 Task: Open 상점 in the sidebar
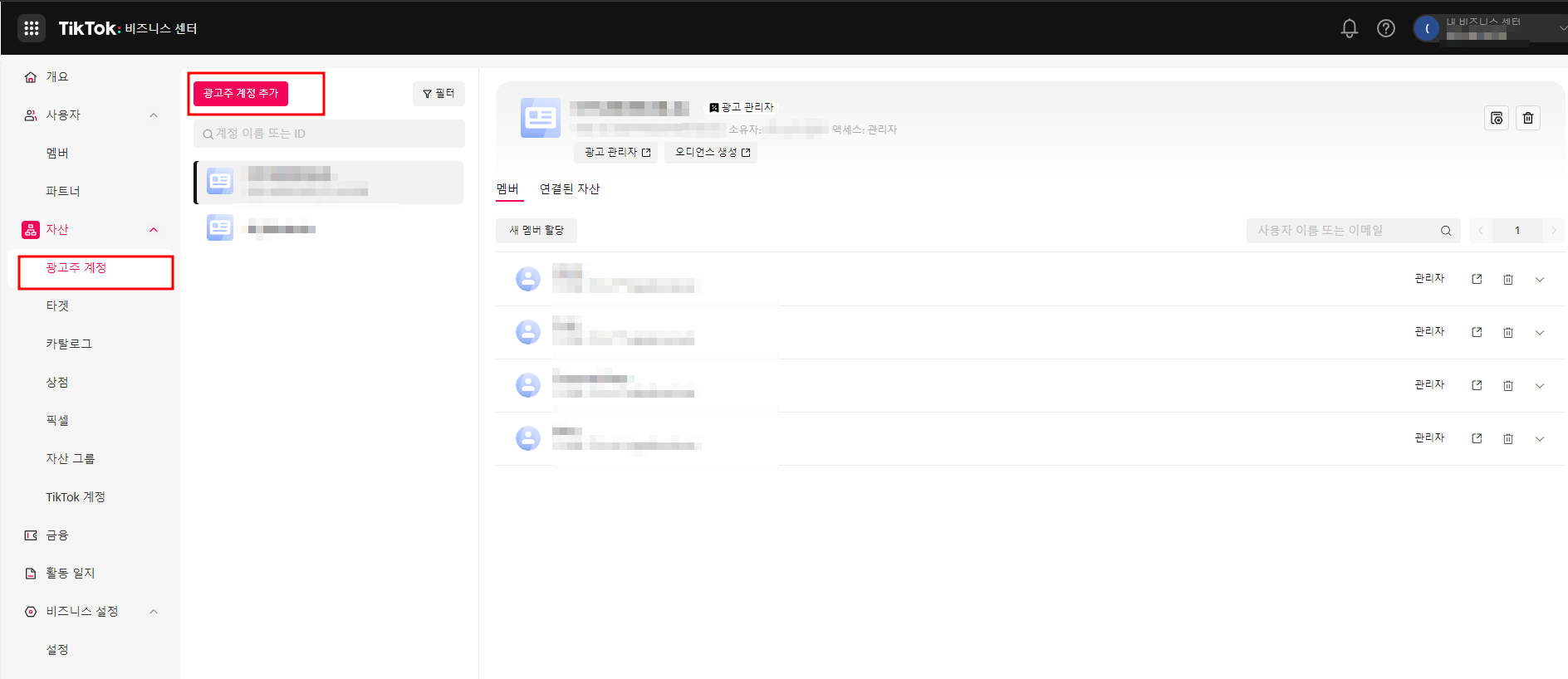click(x=57, y=383)
